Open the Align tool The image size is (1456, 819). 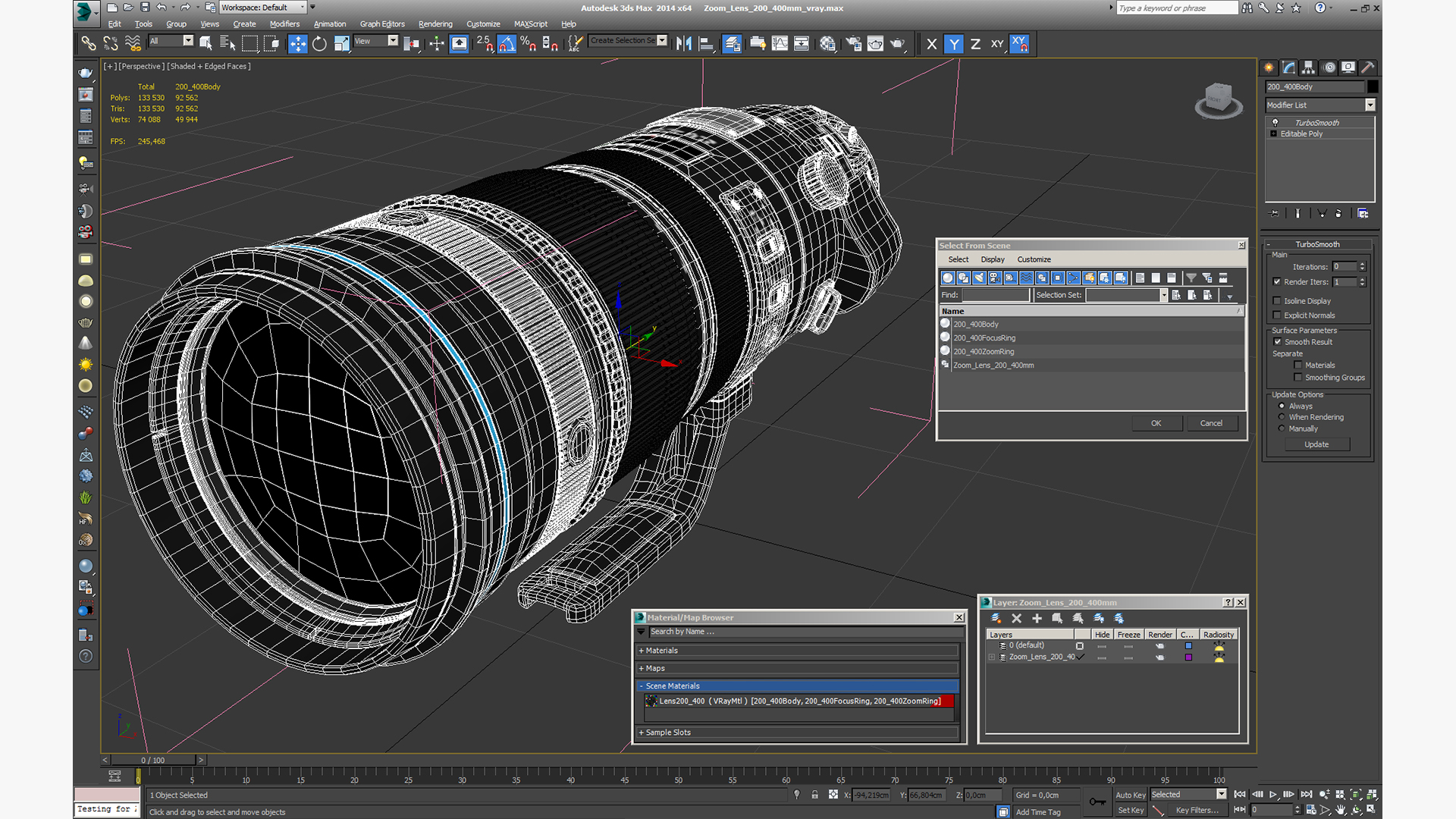(x=705, y=43)
